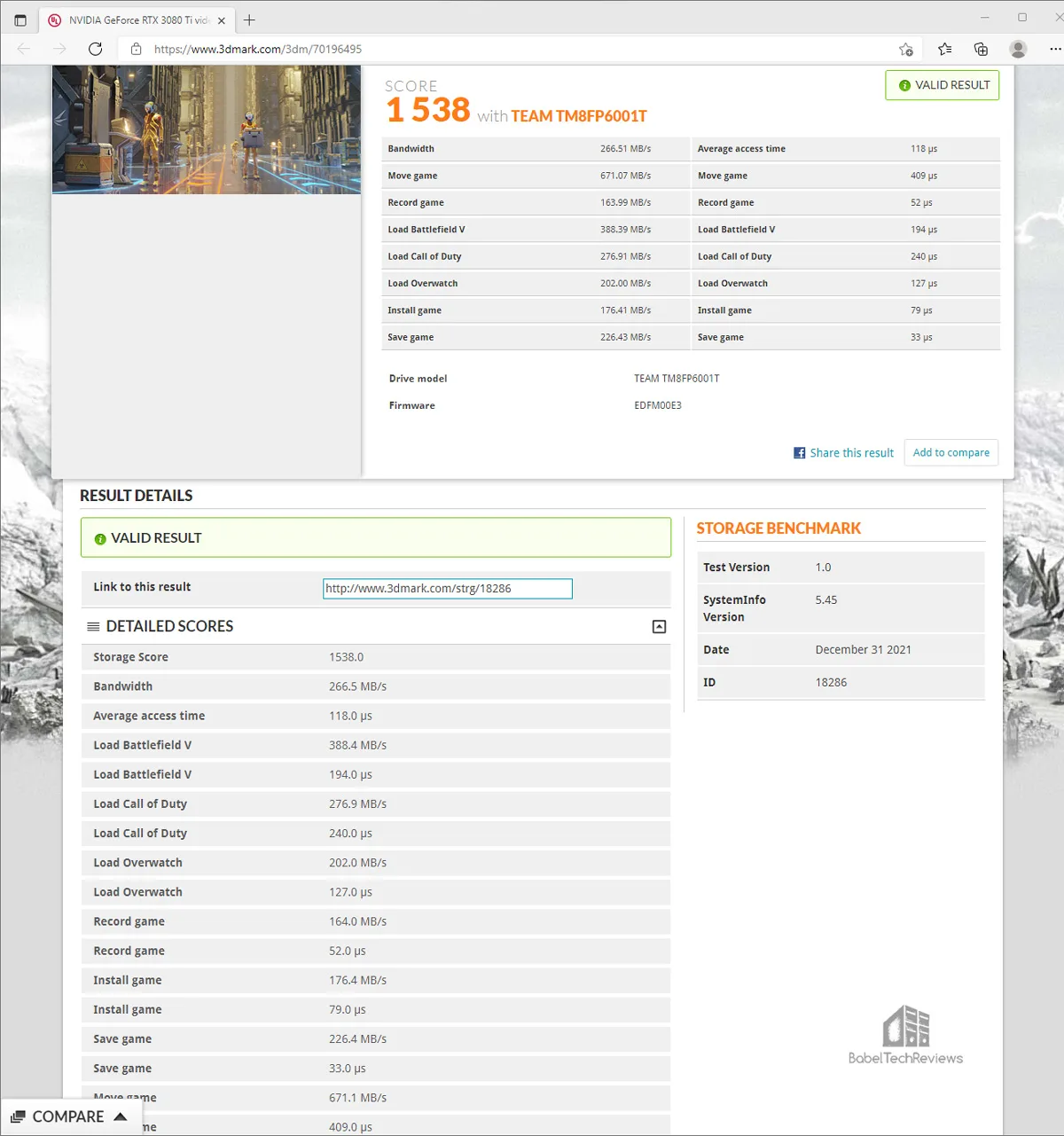Open browser Settings and more menu
1064x1136 pixels.
[1054, 49]
